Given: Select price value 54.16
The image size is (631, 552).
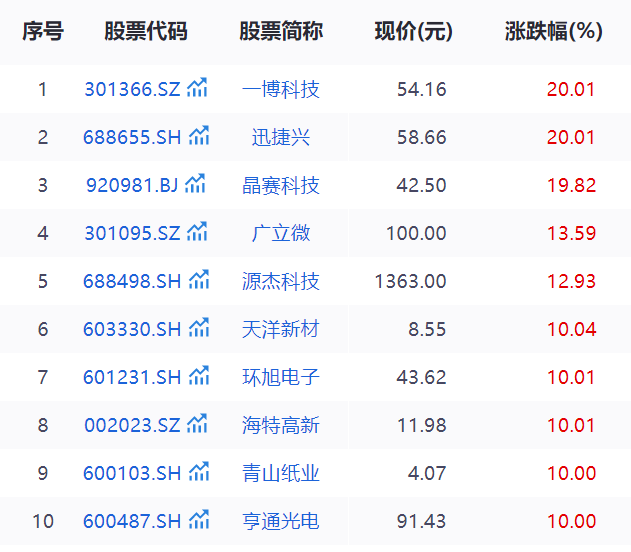Looking at the screenshot, I should [422, 89].
